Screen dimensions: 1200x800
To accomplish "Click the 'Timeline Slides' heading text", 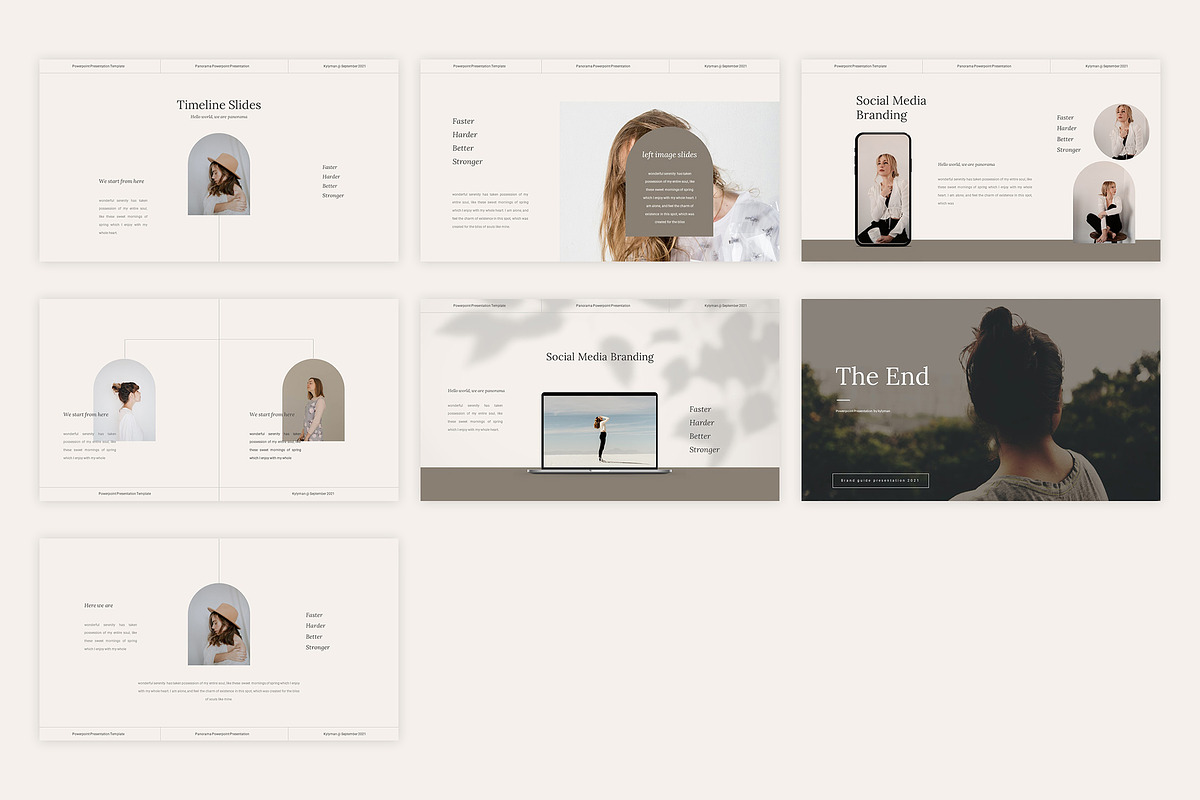I will [219, 105].
